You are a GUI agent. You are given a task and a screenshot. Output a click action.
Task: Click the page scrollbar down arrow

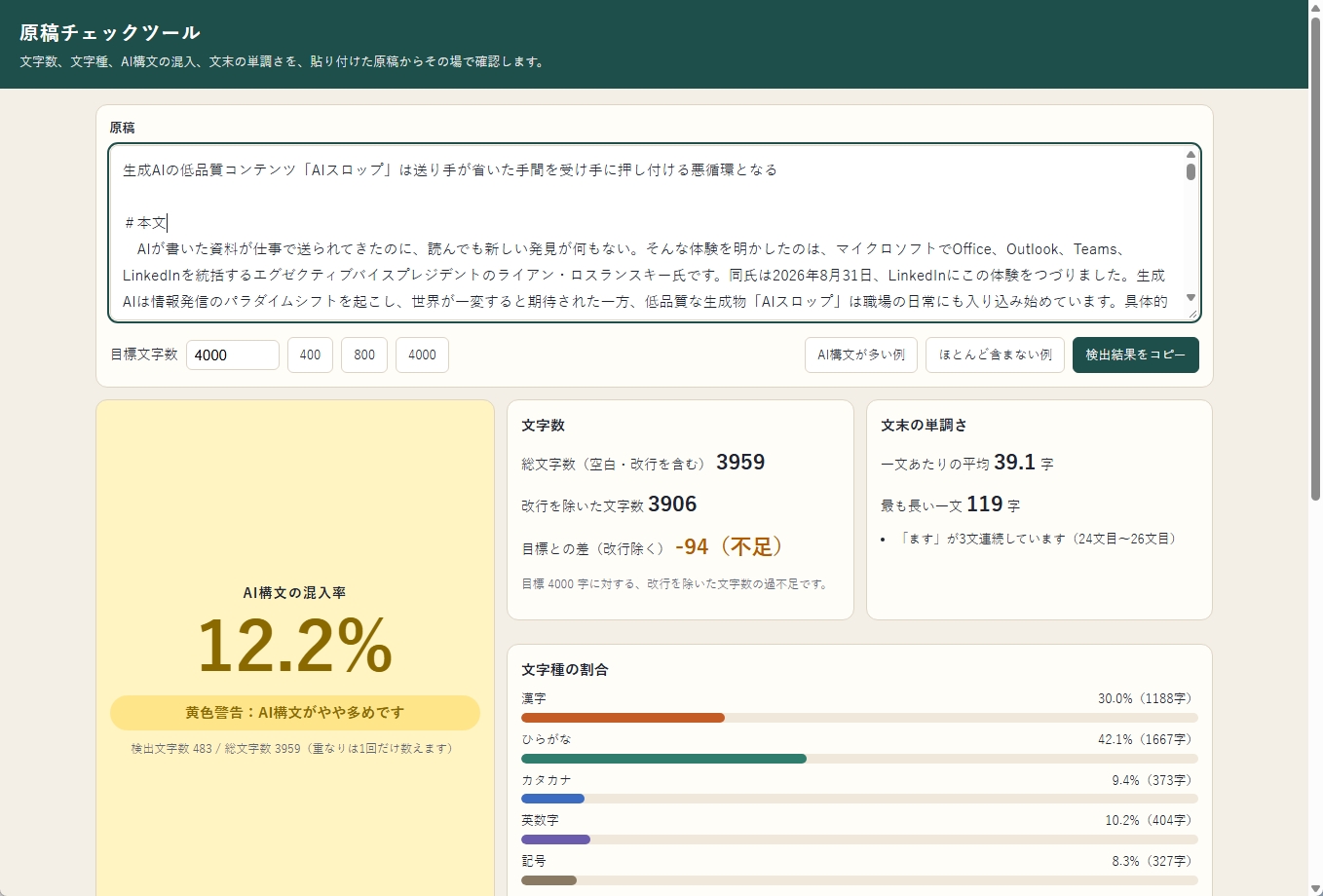(1315, 888)
